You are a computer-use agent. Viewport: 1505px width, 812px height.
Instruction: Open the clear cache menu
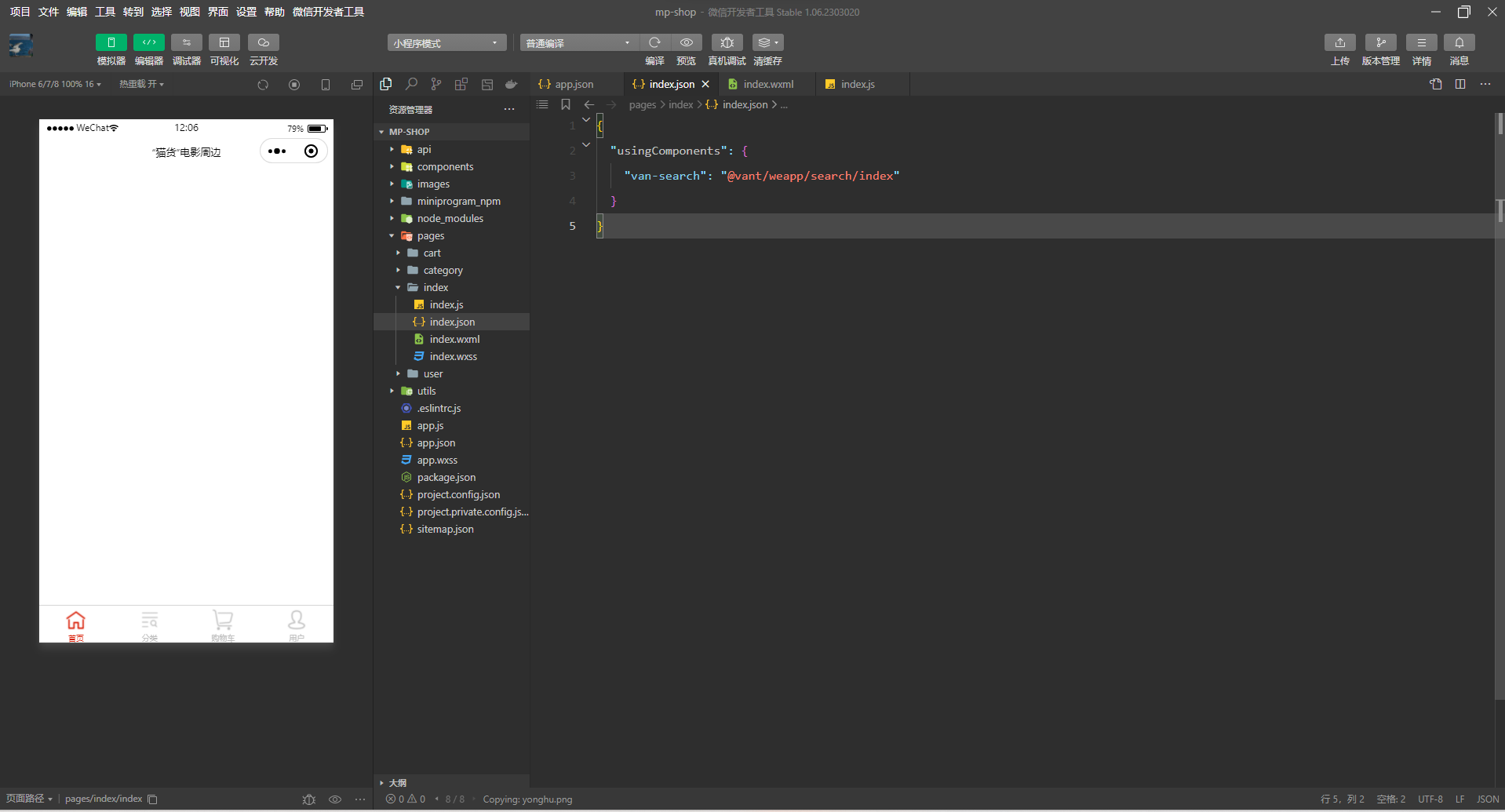click(767, 42)
